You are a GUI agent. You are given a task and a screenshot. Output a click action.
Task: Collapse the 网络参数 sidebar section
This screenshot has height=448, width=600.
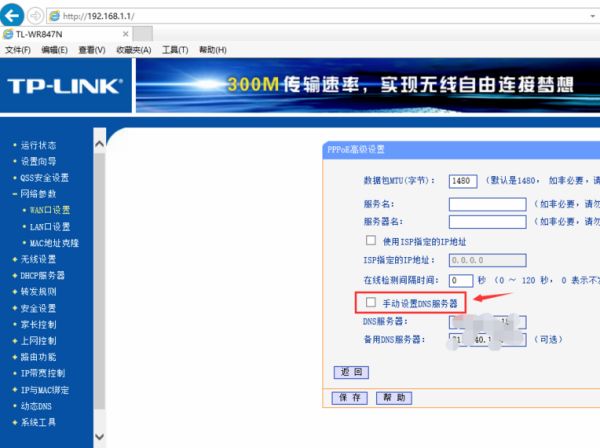point(39,194)
